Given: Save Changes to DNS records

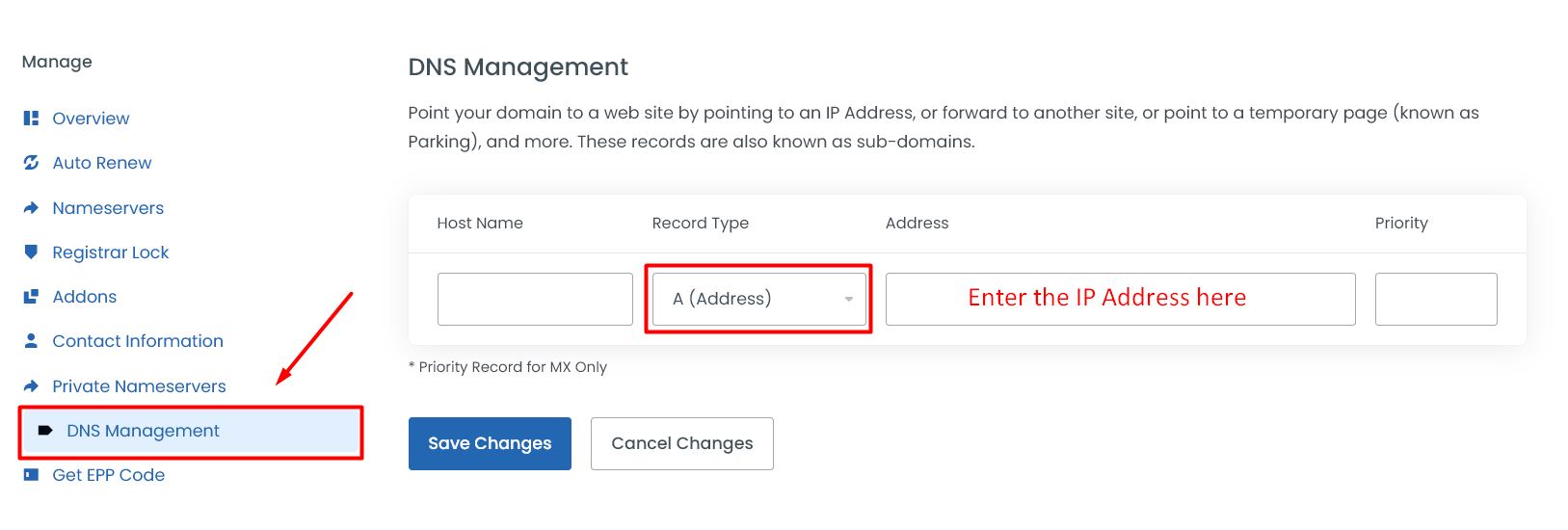Looking at the screenshot, I should click(x=490, y=443).
